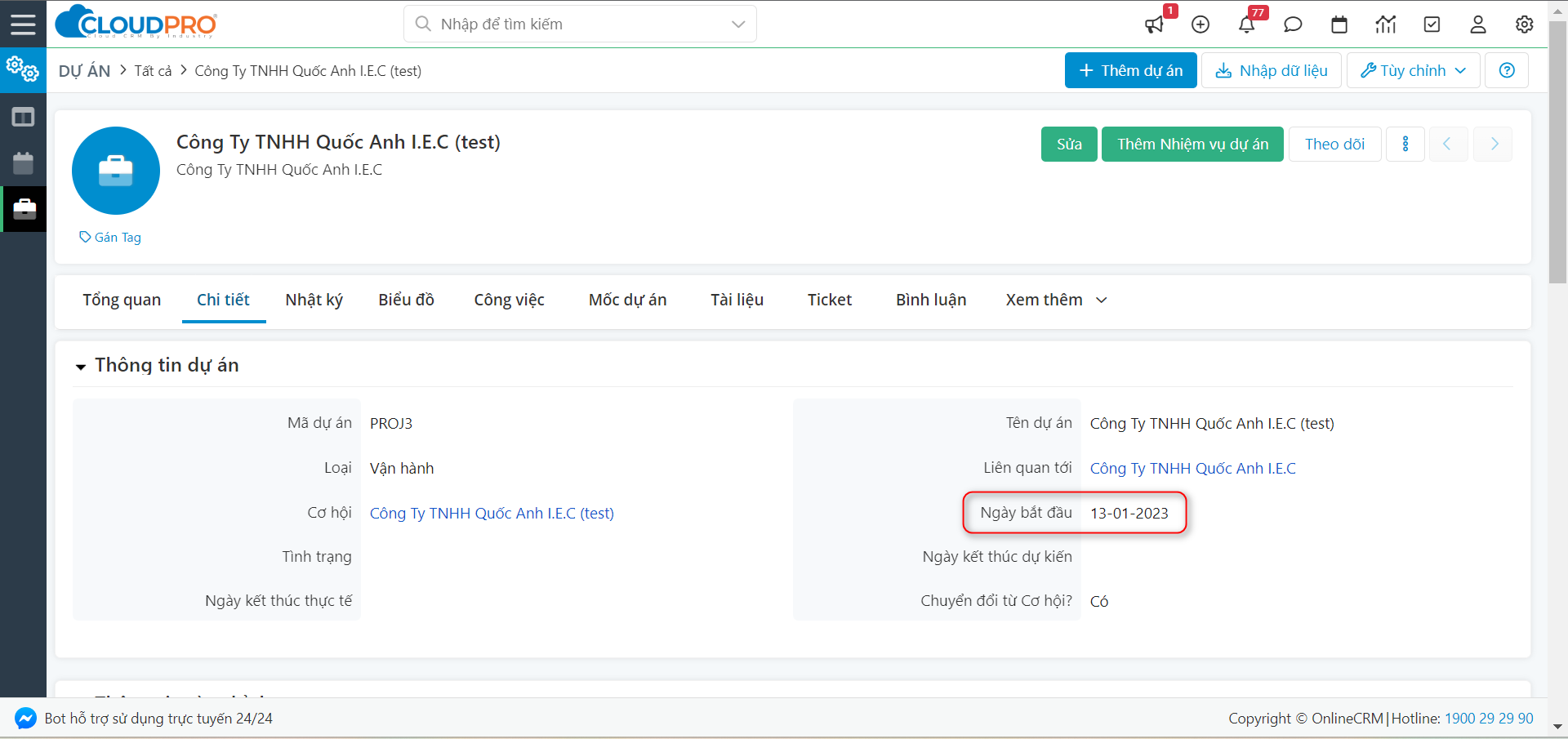Click the Thêm dự án button
The image size is (1568, 739).
(x=1130, y=70)
